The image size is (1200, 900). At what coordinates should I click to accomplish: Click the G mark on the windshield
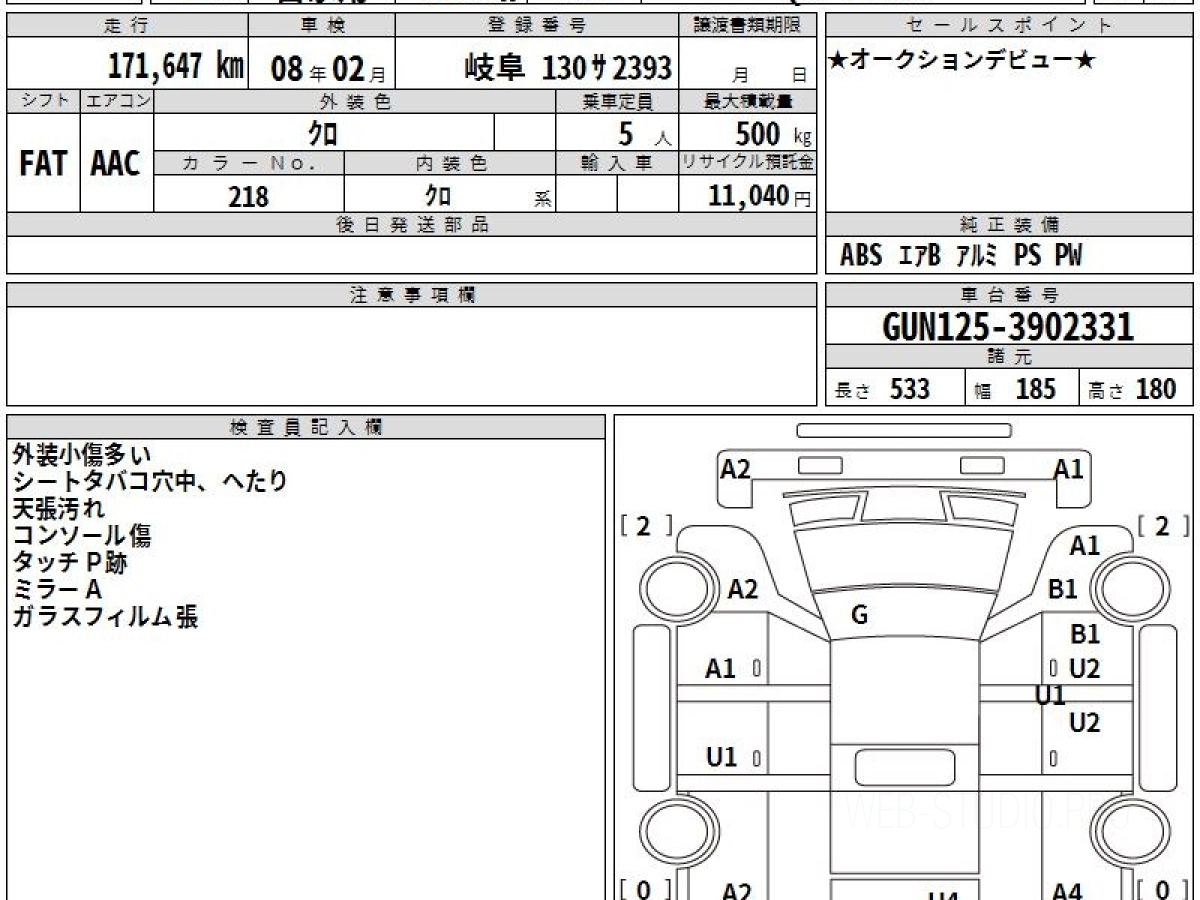859,616
